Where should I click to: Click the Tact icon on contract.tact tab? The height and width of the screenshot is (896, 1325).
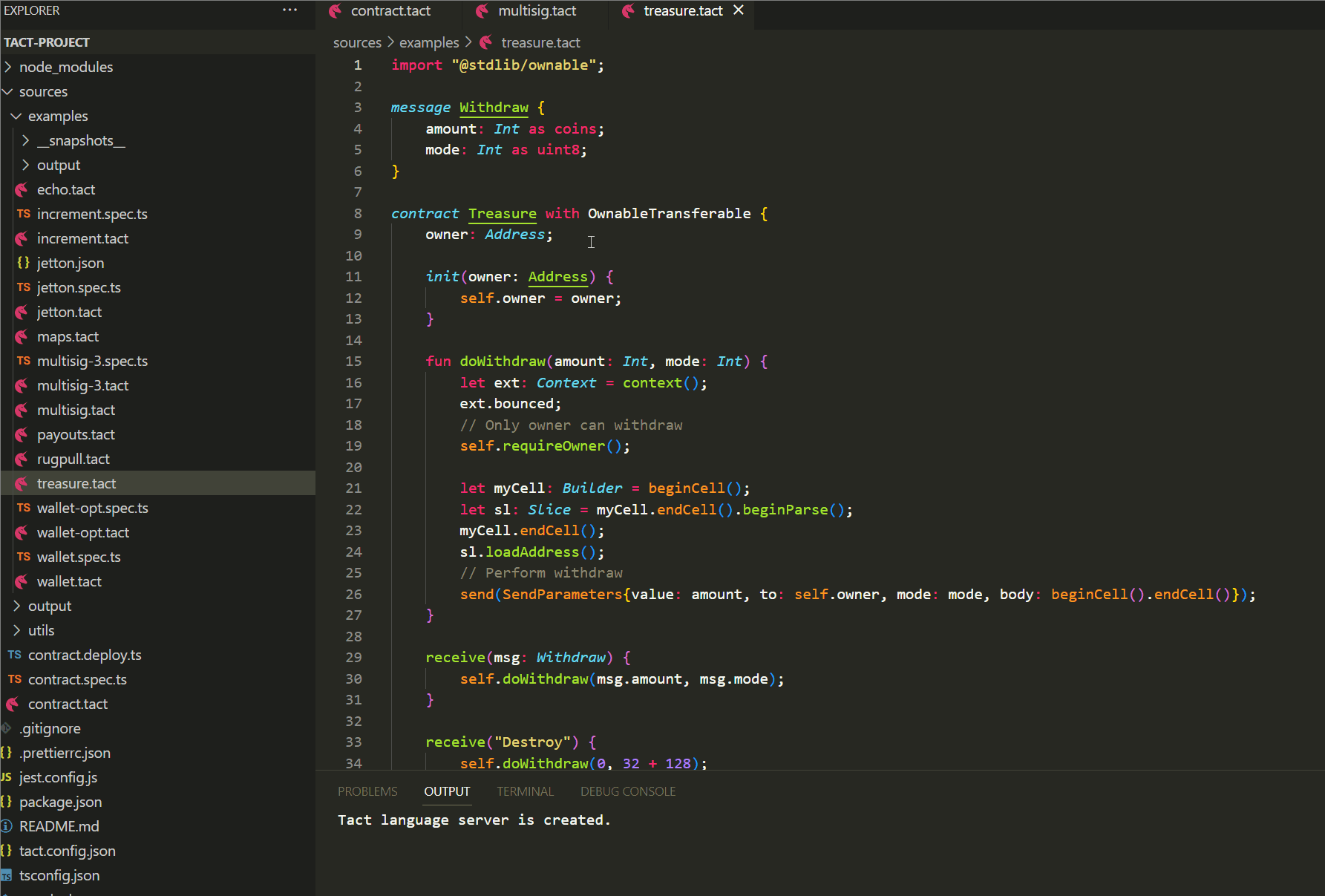coord(336,11)
